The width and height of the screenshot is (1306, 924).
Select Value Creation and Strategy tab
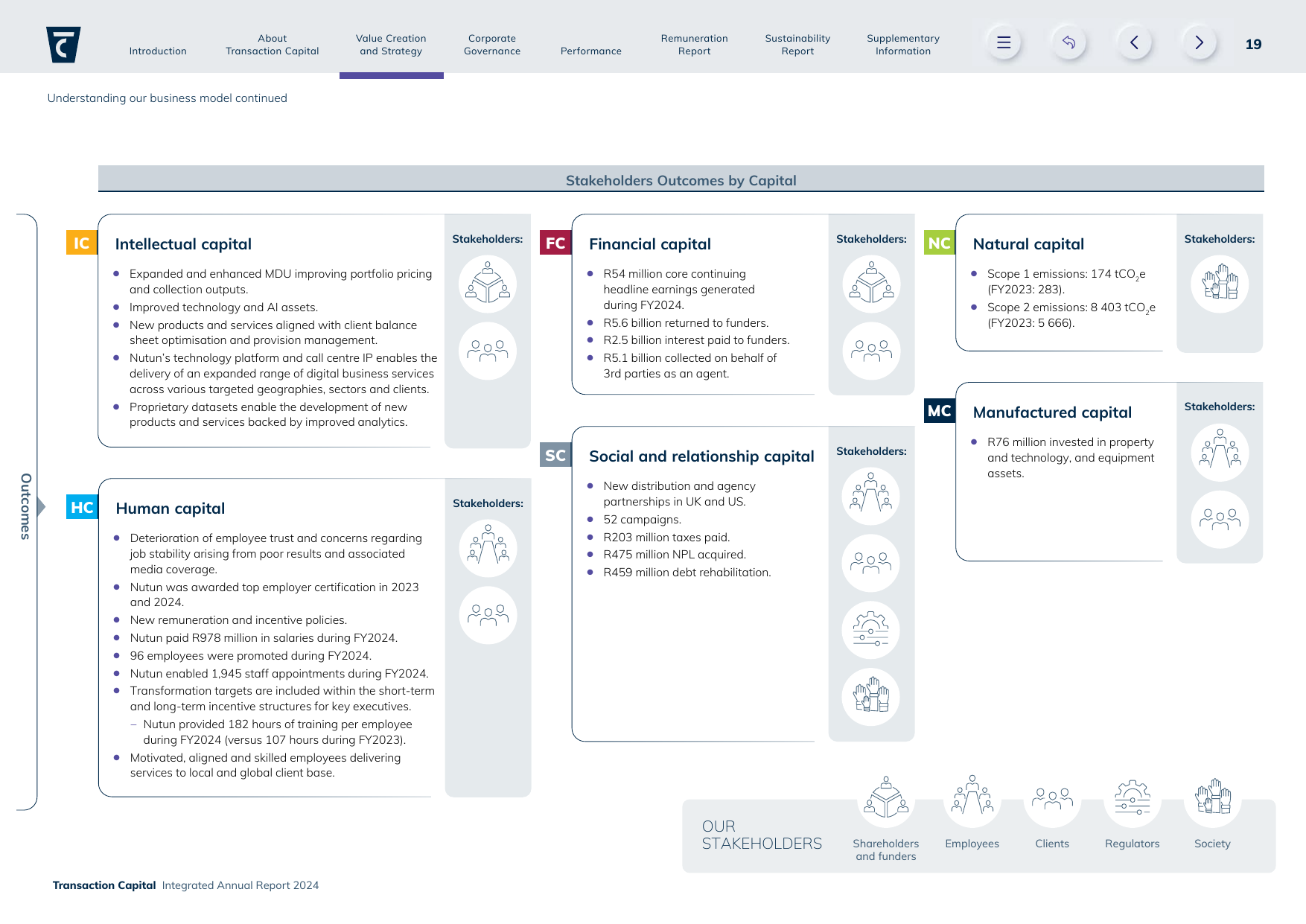[391, 45]
